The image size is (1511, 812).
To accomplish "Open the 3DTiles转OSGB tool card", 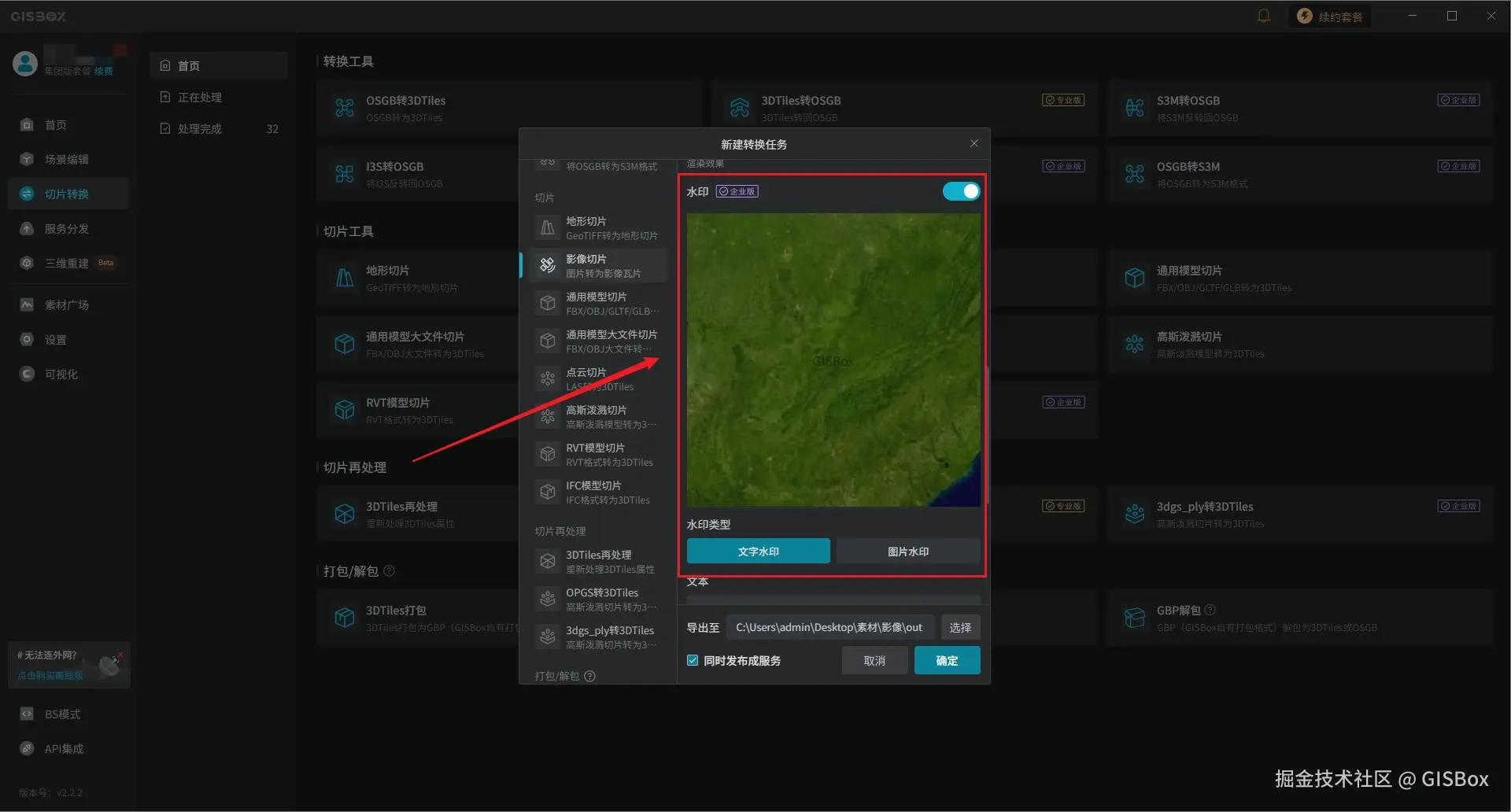I will point(904,108).
